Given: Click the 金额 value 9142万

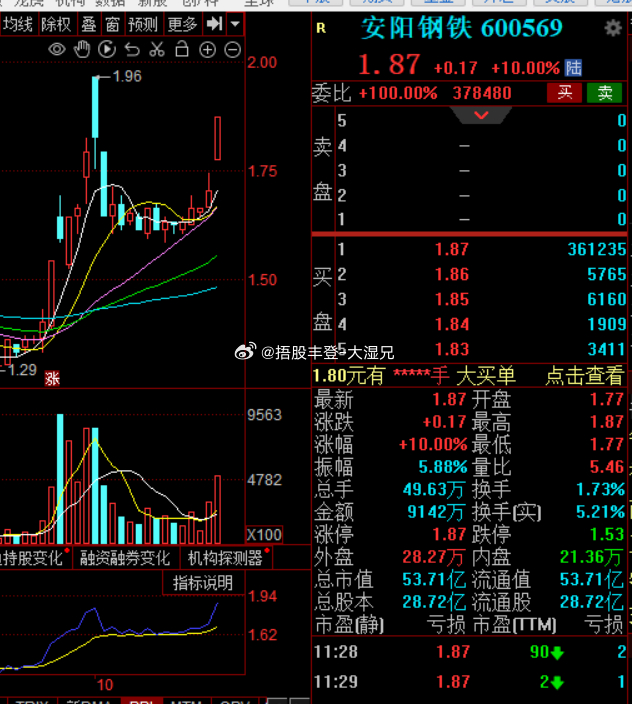Looking at the screenshot, I should 436,512.
